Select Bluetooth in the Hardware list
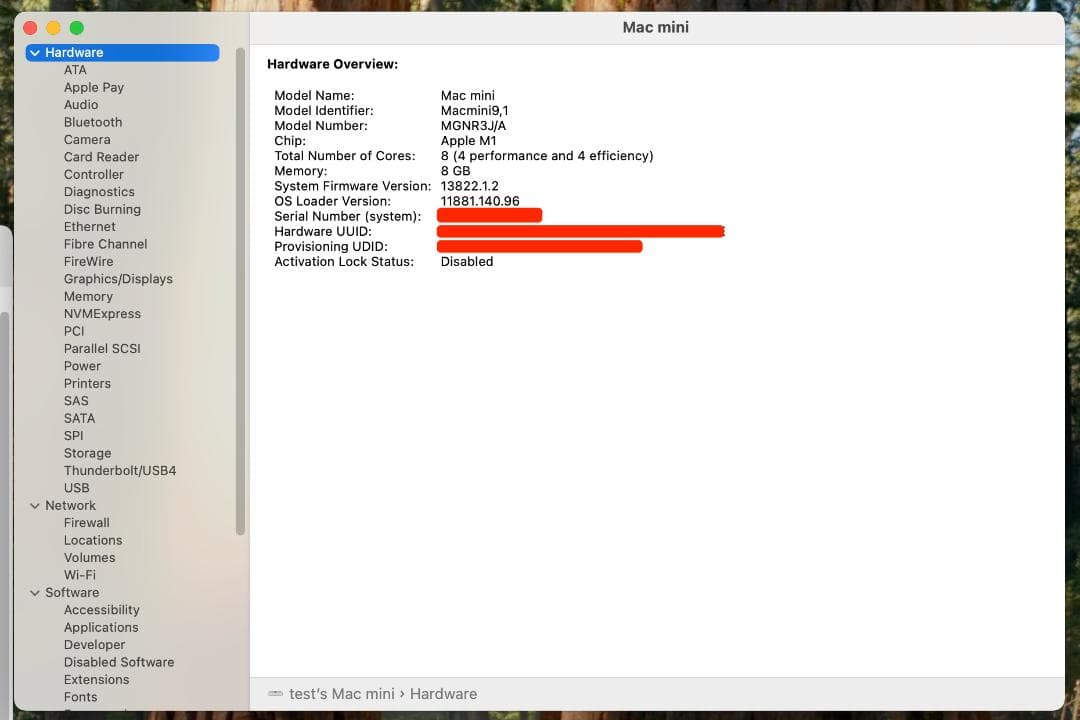This screenshot has width=1080, height=720. tap(92, 122)
